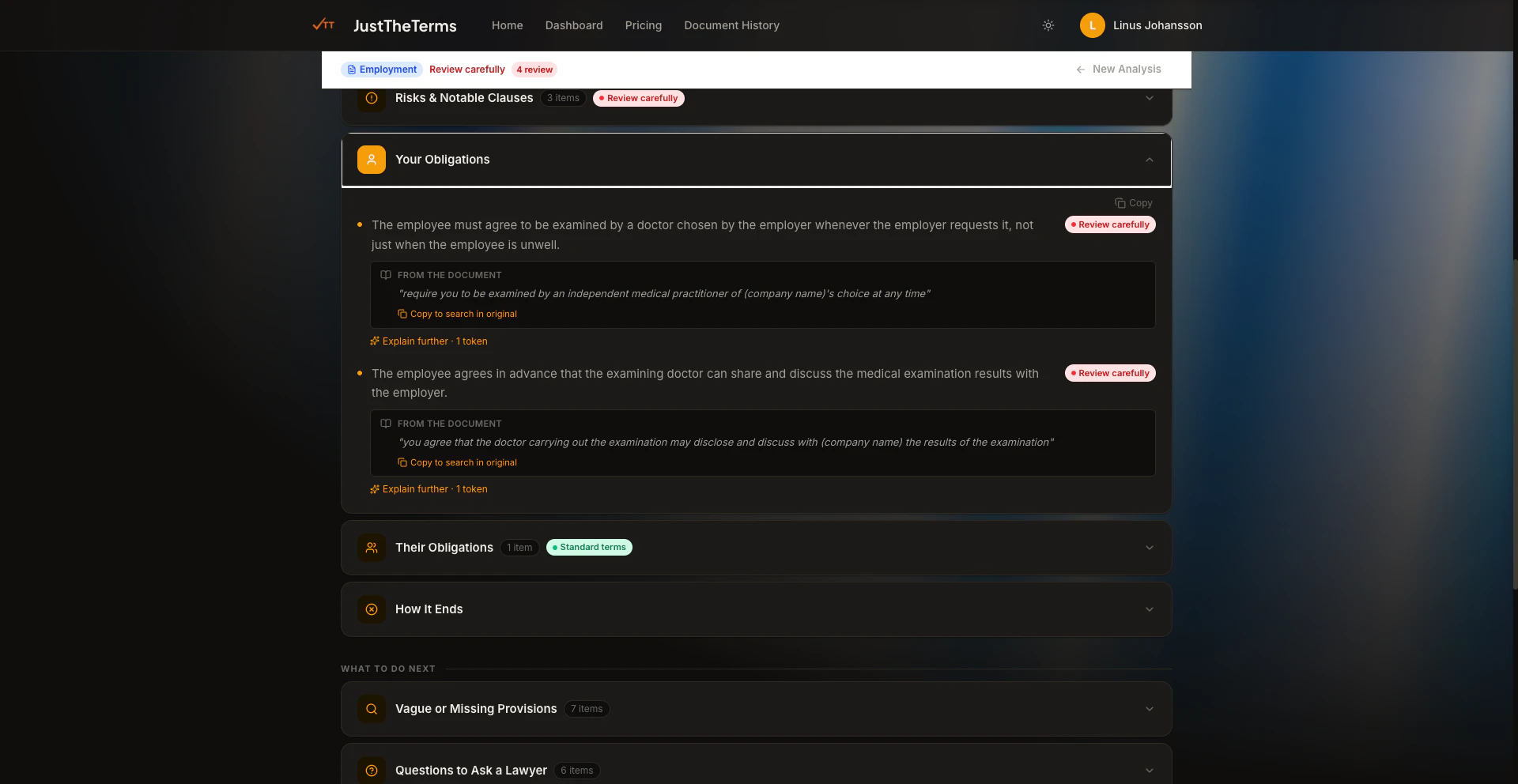Viewport: 1518px width, 784px height.
Task: Go to the Home nav item
Action: (x=508, y=25)
